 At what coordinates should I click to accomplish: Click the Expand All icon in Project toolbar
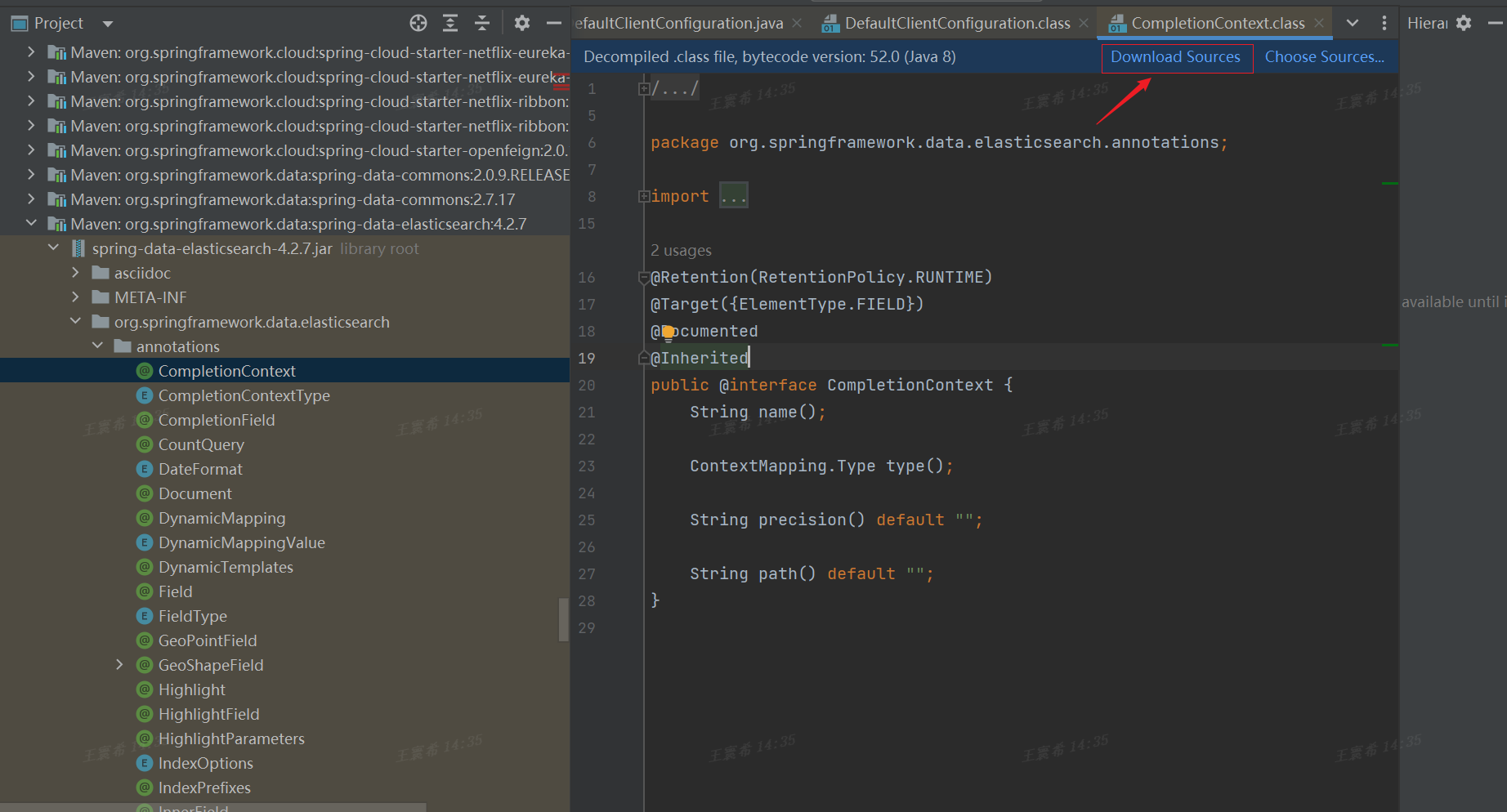450,23
